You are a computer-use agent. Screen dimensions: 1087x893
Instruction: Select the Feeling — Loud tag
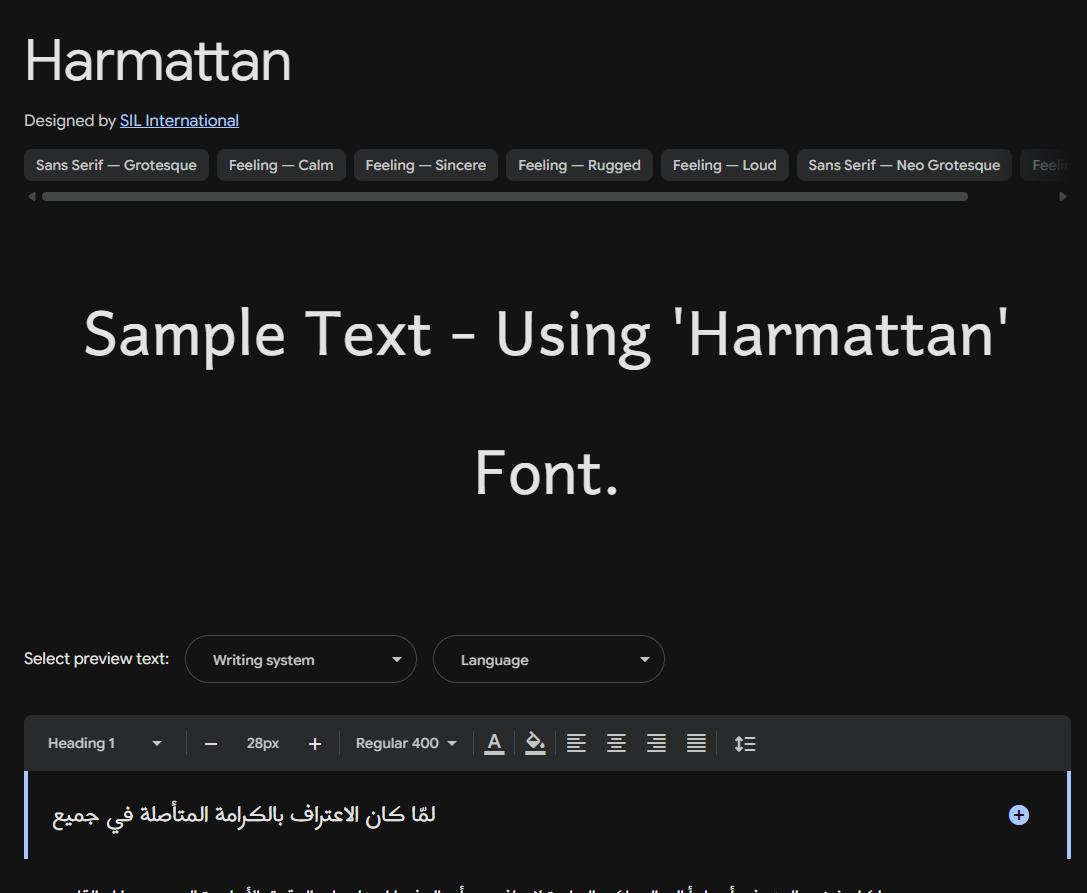click(724, 165)
